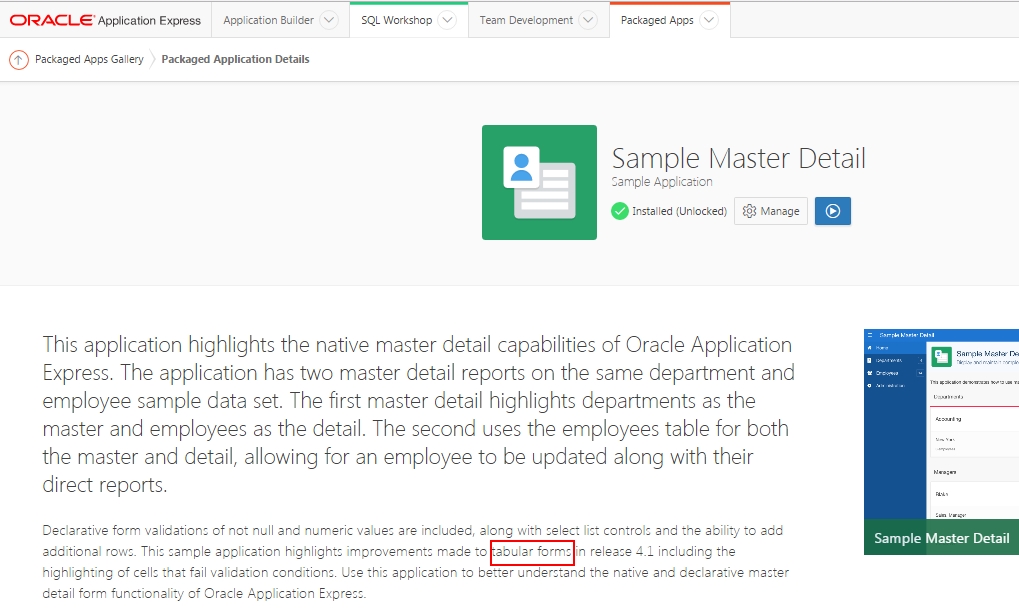This screenshot has height=609, width=1019.
Task: Expand the SQL Workshop dropdown arrow
Action: 447,20
